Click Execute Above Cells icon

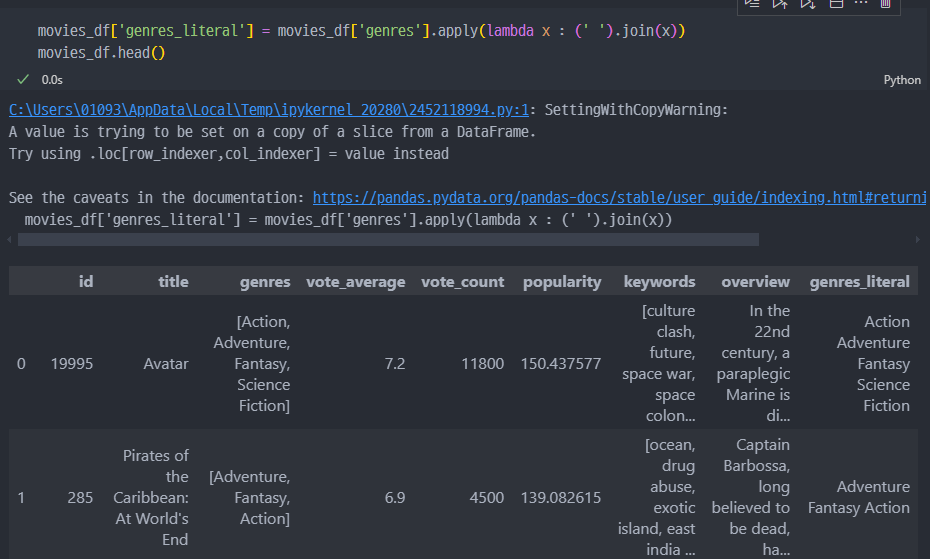[780, 4]
